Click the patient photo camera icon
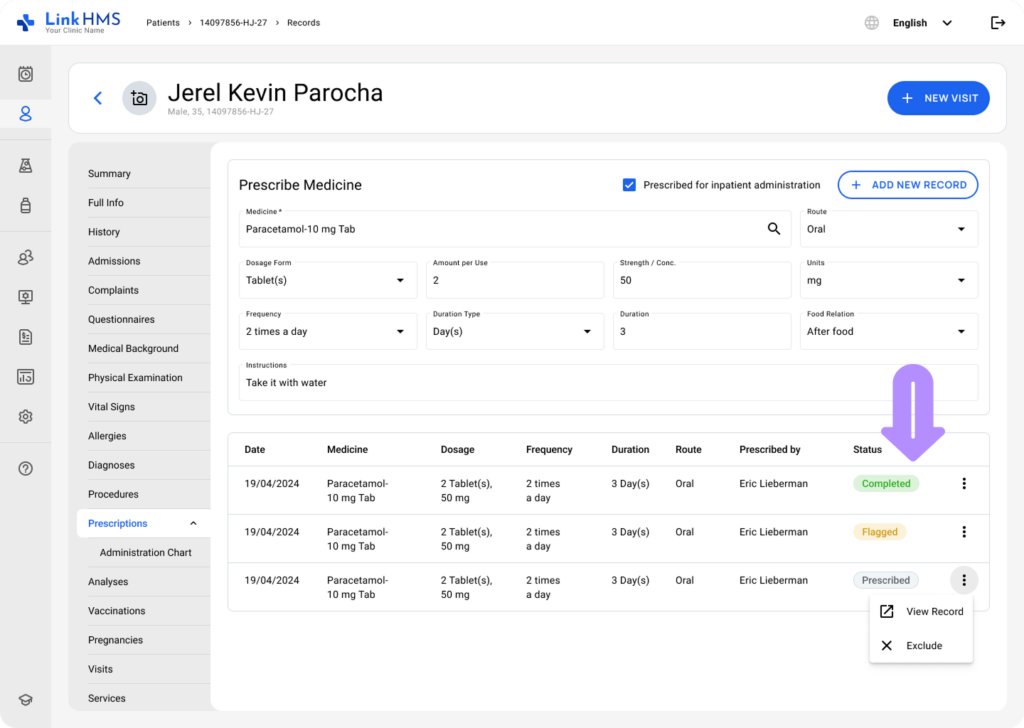Image resolution: width=1024 pixels, height=728 pixels. pos(139,98)
